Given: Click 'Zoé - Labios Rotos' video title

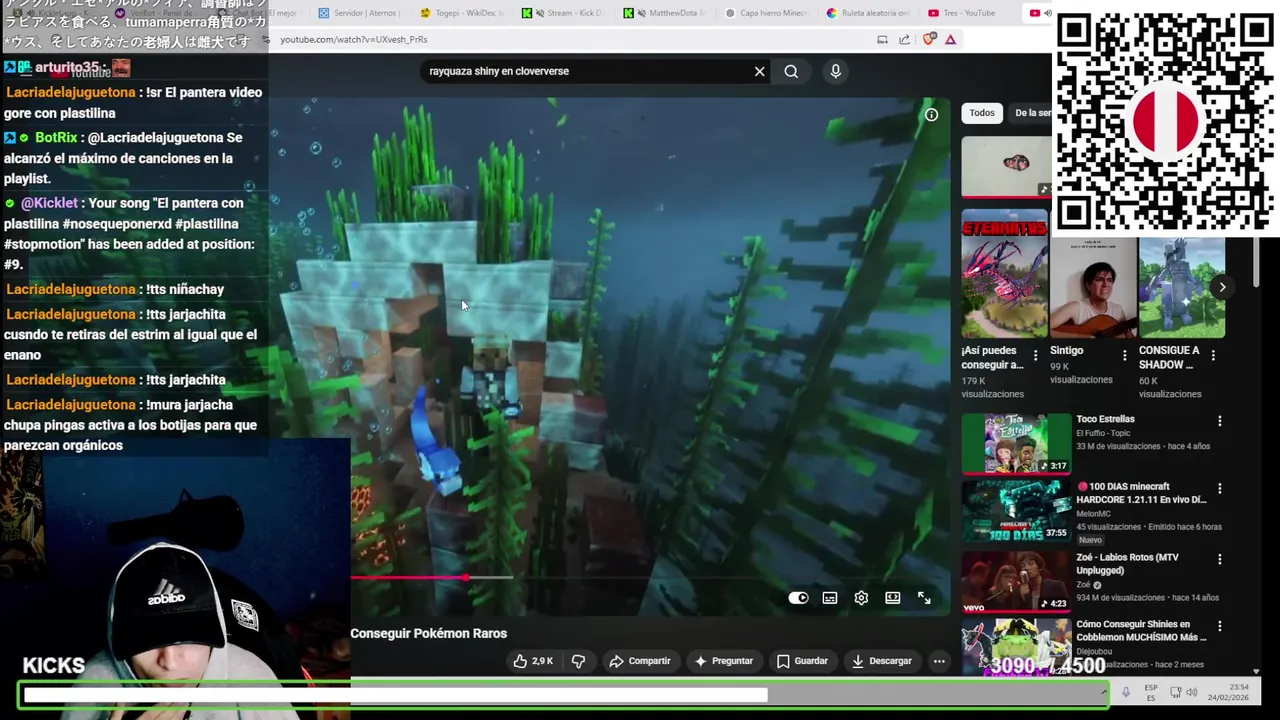Looking at the screenshot, I should click(x=1127, y=563).
